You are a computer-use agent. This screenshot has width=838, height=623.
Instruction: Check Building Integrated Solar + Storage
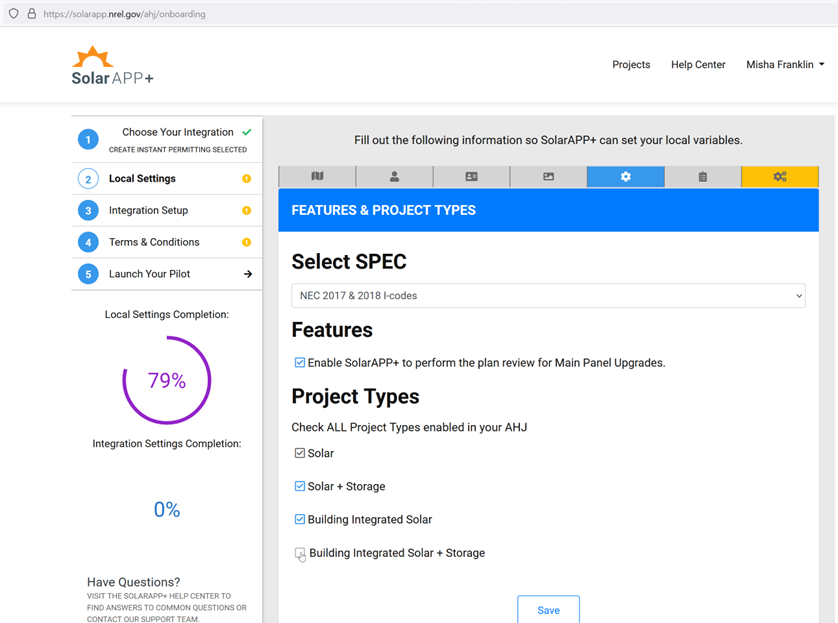(x=300, y=553)
